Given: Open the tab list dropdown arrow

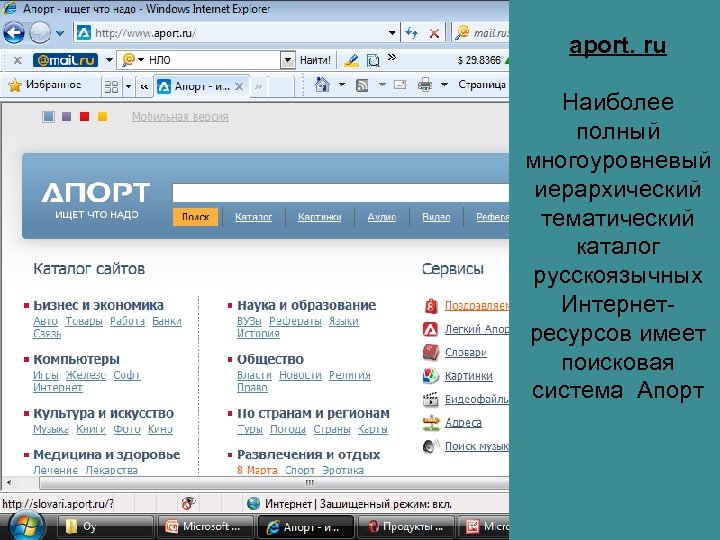Looking at the screenshot, I should [x=129, y=86].
